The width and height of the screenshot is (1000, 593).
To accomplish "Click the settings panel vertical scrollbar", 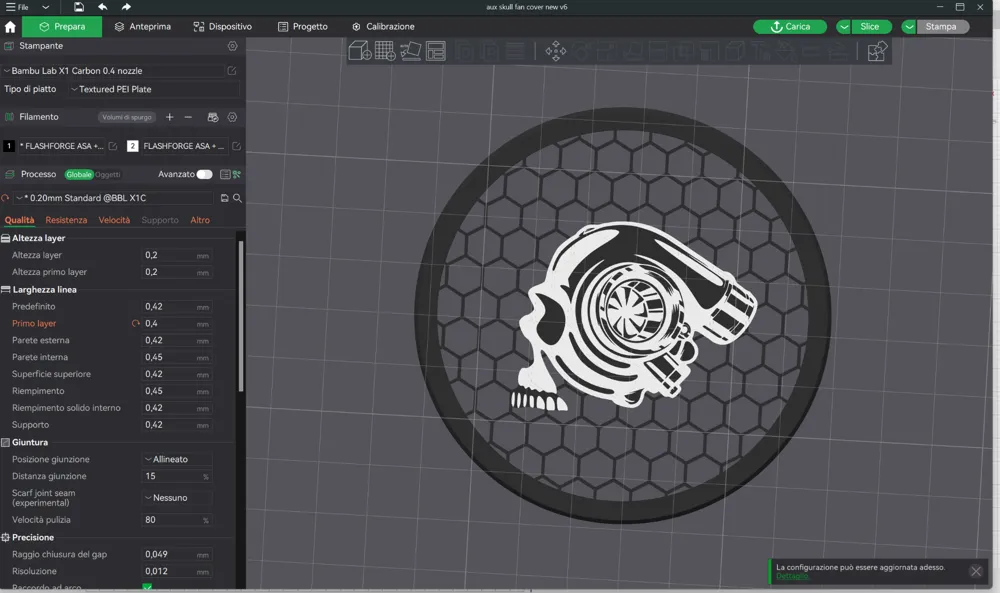I will pos(241,316).
